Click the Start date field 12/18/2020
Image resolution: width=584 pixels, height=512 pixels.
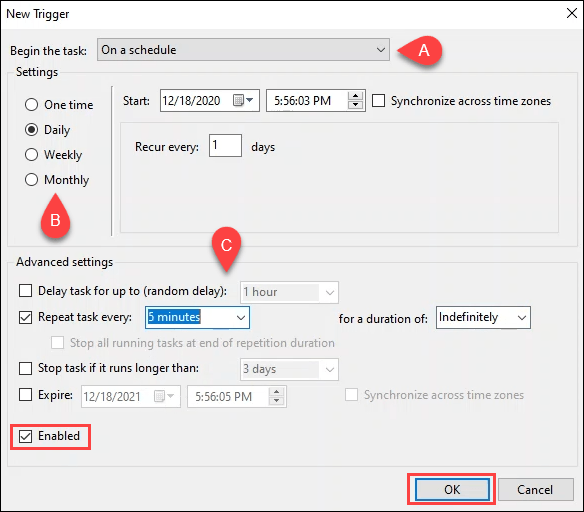(210, 100)
